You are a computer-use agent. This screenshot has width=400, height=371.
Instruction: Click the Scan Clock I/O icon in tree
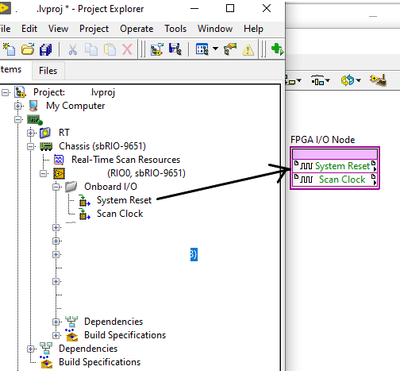point(84,214)
